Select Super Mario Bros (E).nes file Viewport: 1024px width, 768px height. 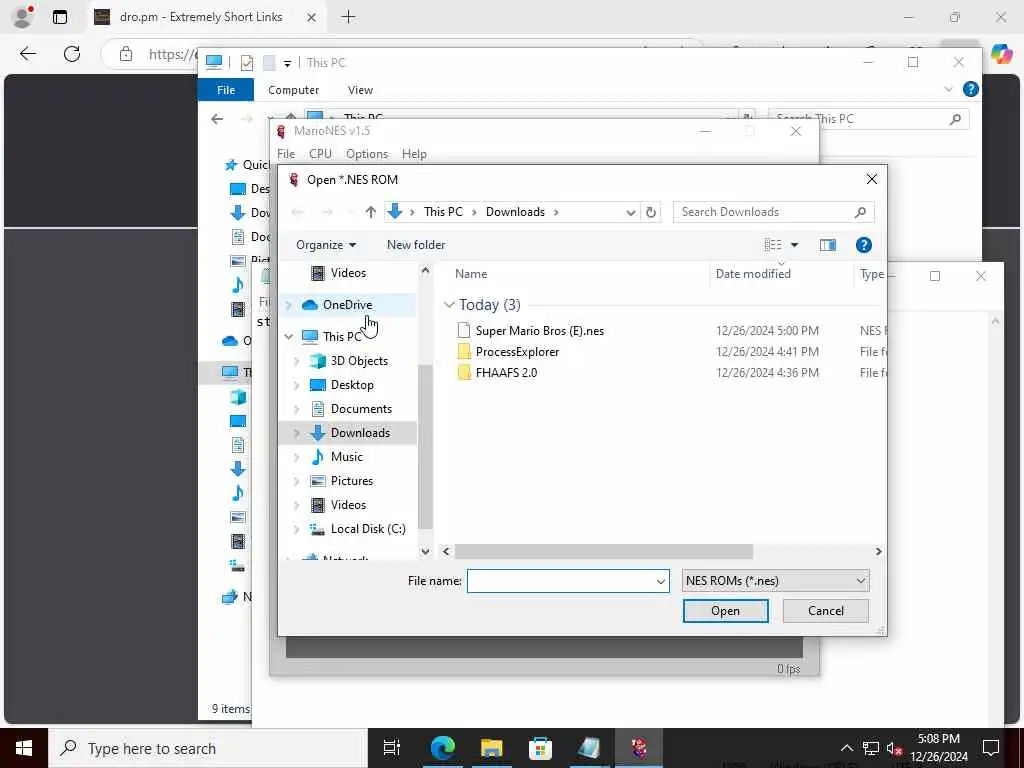539,330
